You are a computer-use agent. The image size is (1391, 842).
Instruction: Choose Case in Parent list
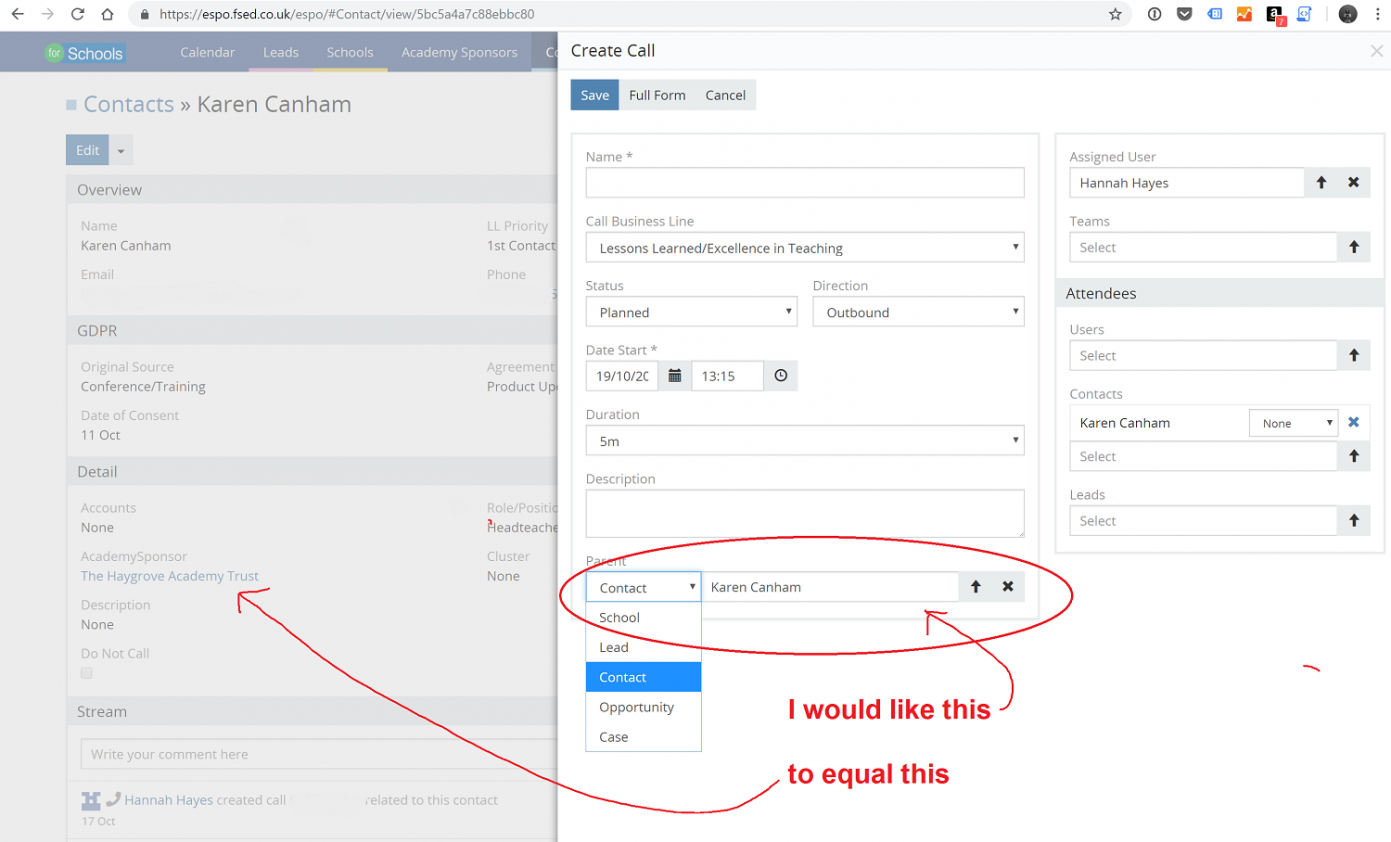pyautogui.click(x=643, y=737)
